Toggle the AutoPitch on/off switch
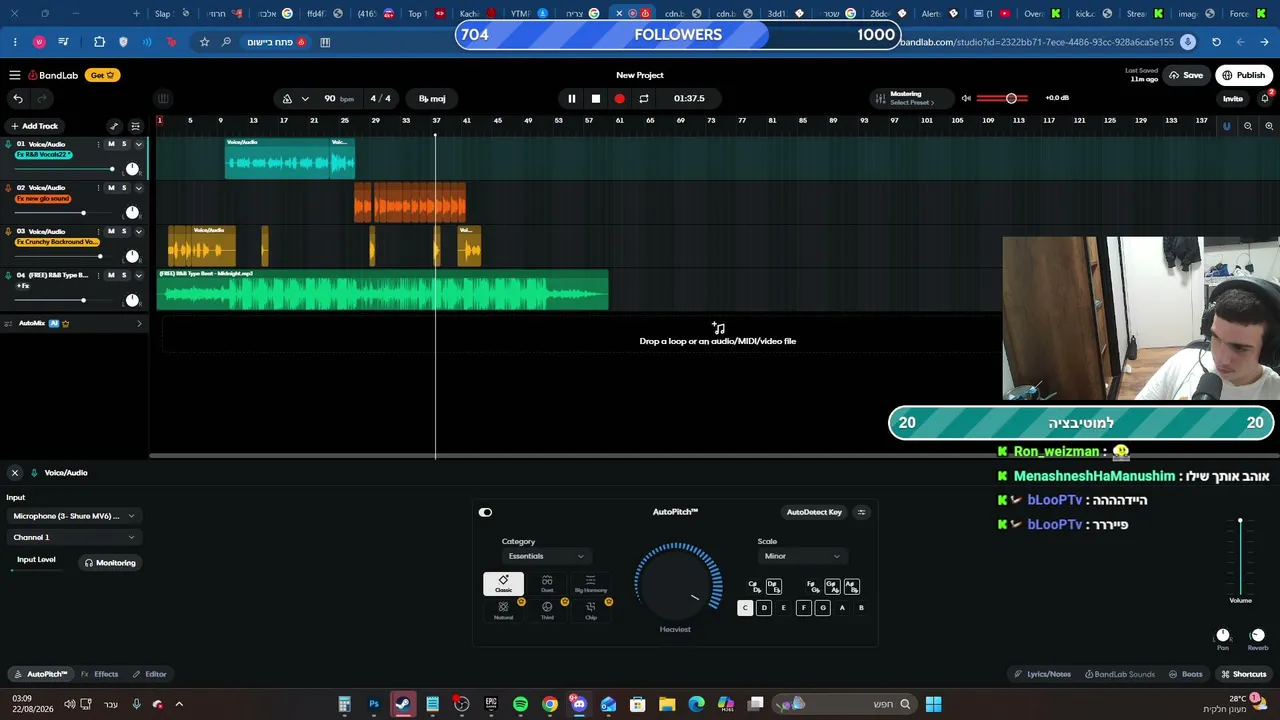The image size is (1280, 720). (x=485, y=512)
